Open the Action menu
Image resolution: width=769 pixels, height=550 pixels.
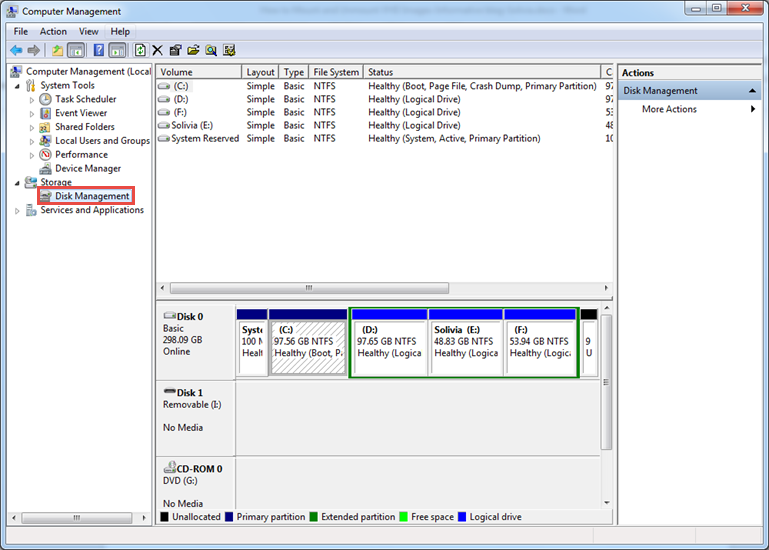pyautogui.click(x=53, y=31)
